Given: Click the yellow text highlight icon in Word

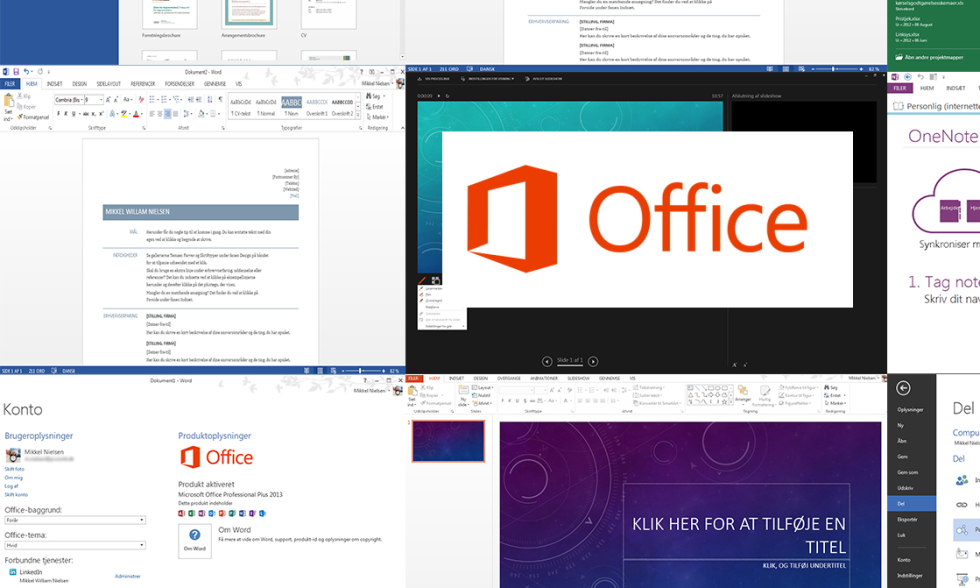Looking at the screenshot, I should 124,114.
